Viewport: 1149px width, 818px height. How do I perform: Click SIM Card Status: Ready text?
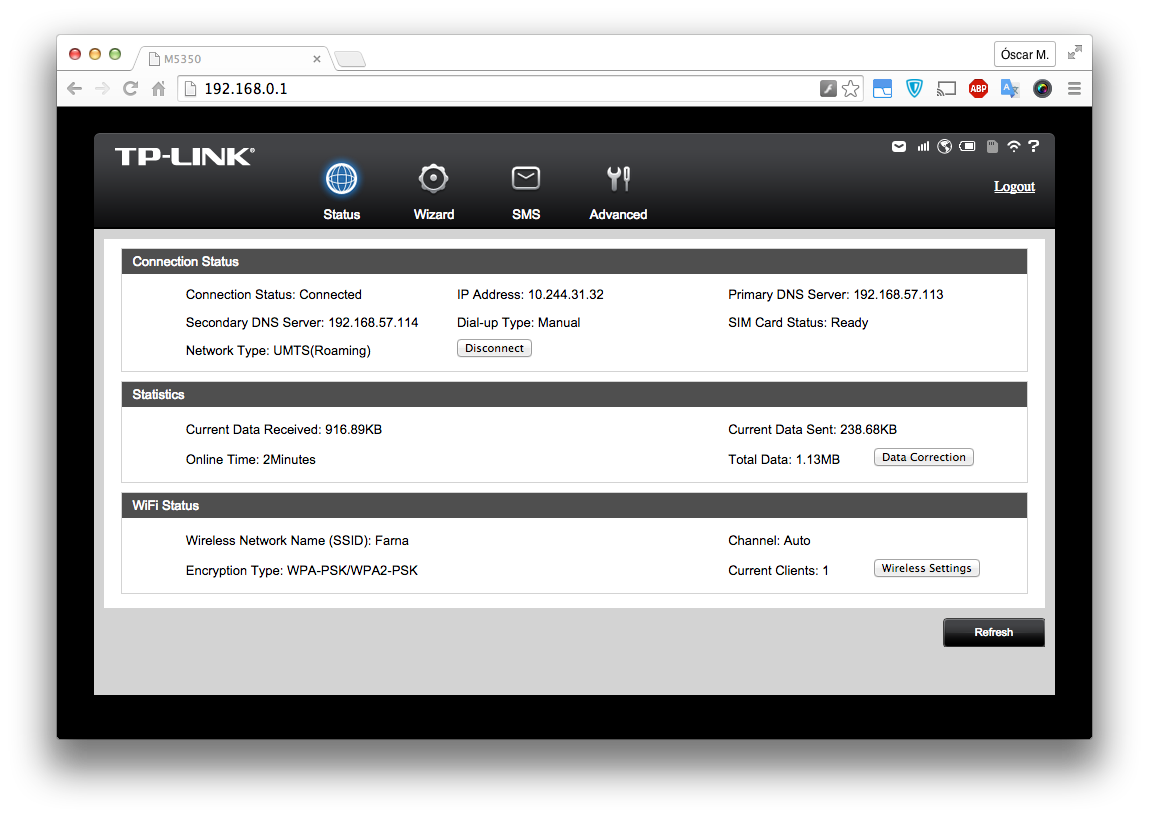coord(798,323)
